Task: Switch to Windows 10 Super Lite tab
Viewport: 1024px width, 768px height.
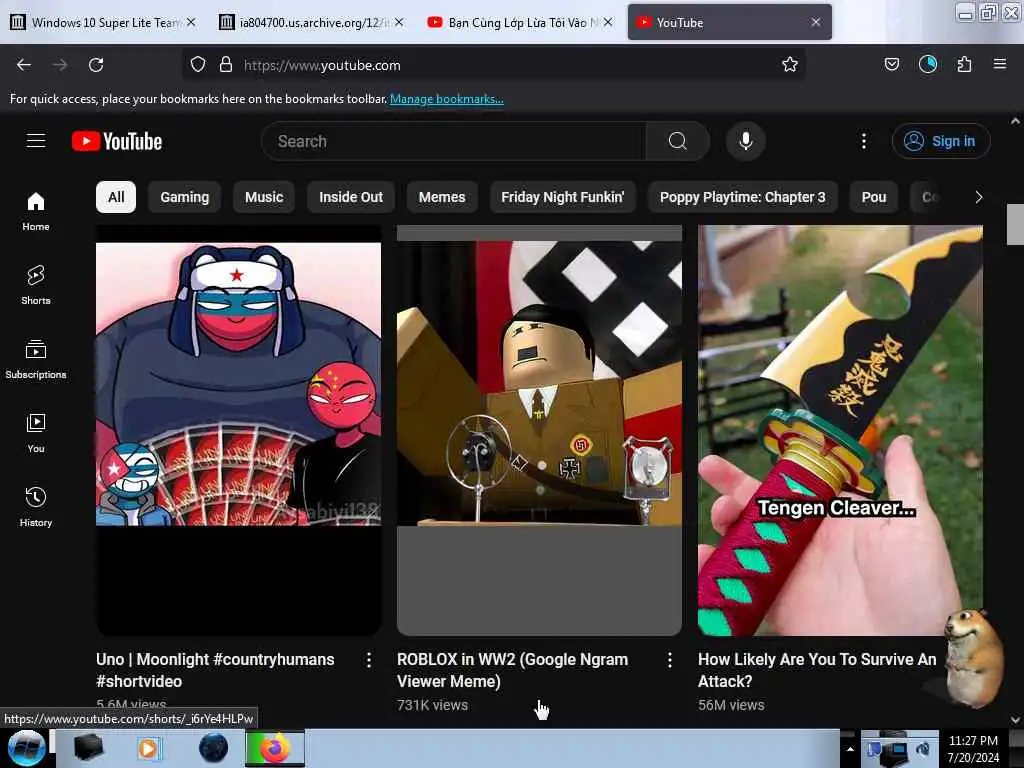Action: coord(103,22)
